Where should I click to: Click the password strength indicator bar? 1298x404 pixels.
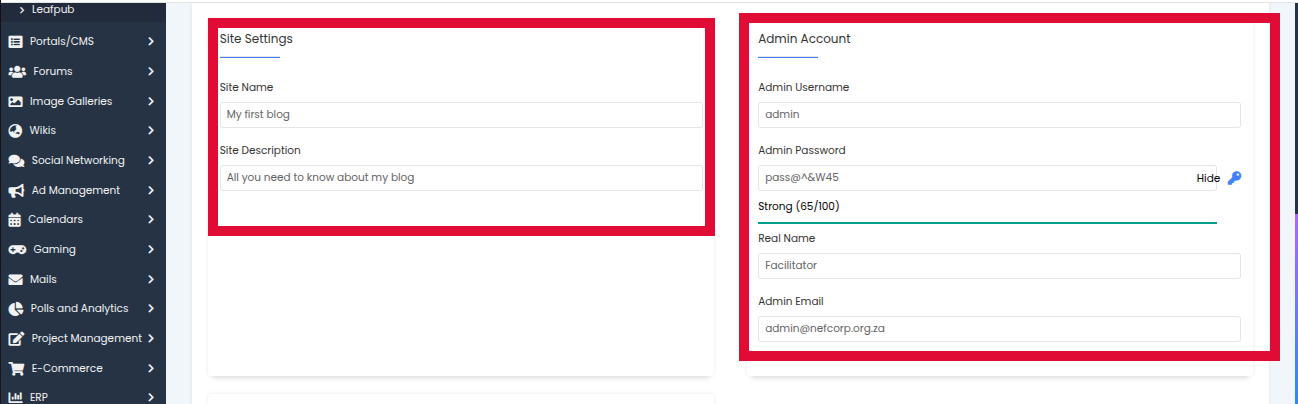tap(987, 222)
